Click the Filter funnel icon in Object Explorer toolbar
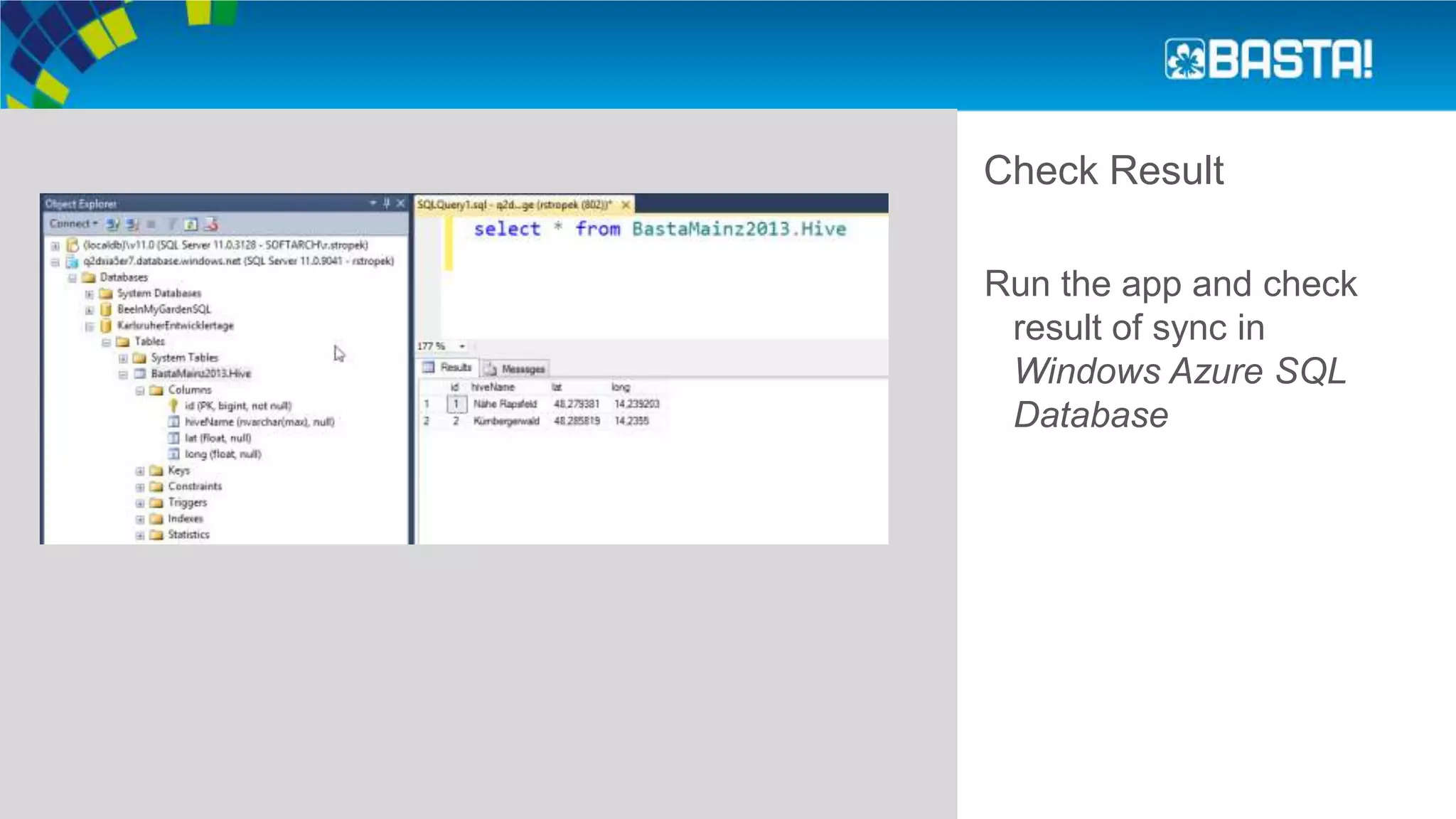 [171, 225]
